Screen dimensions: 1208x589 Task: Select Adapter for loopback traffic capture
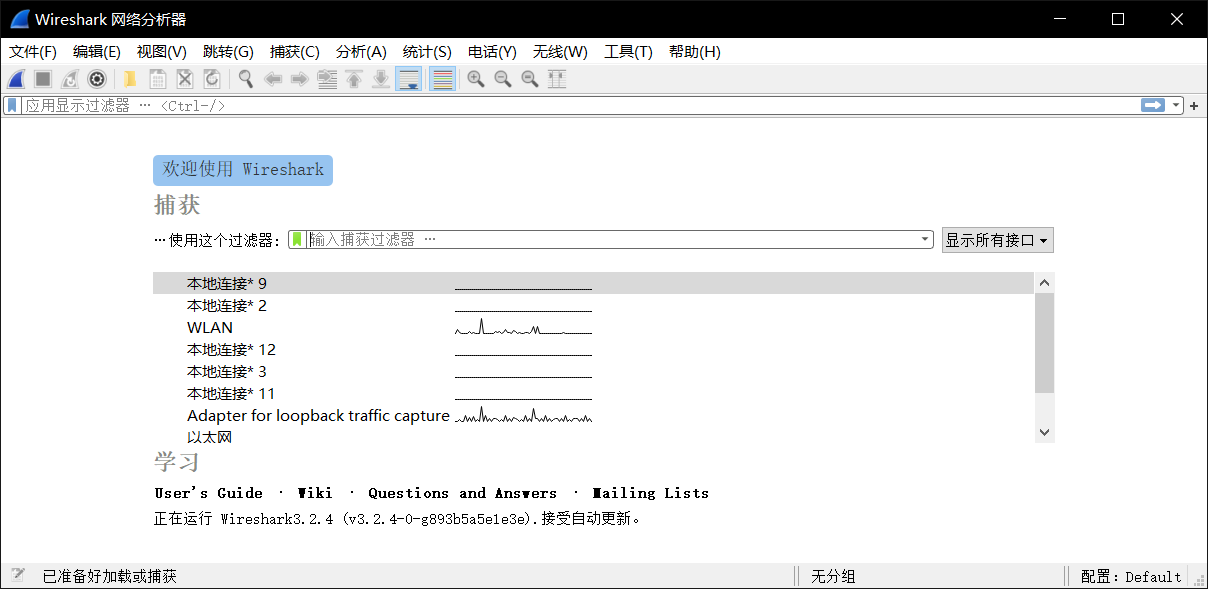coord(593,416)
